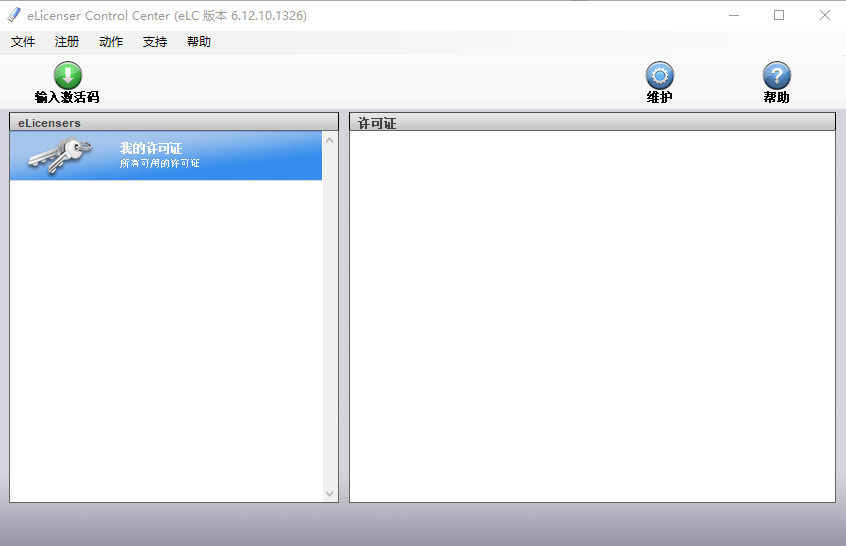Click the blue question mark Help icon
The image size is (846, 546).
[x=776, y=76]
